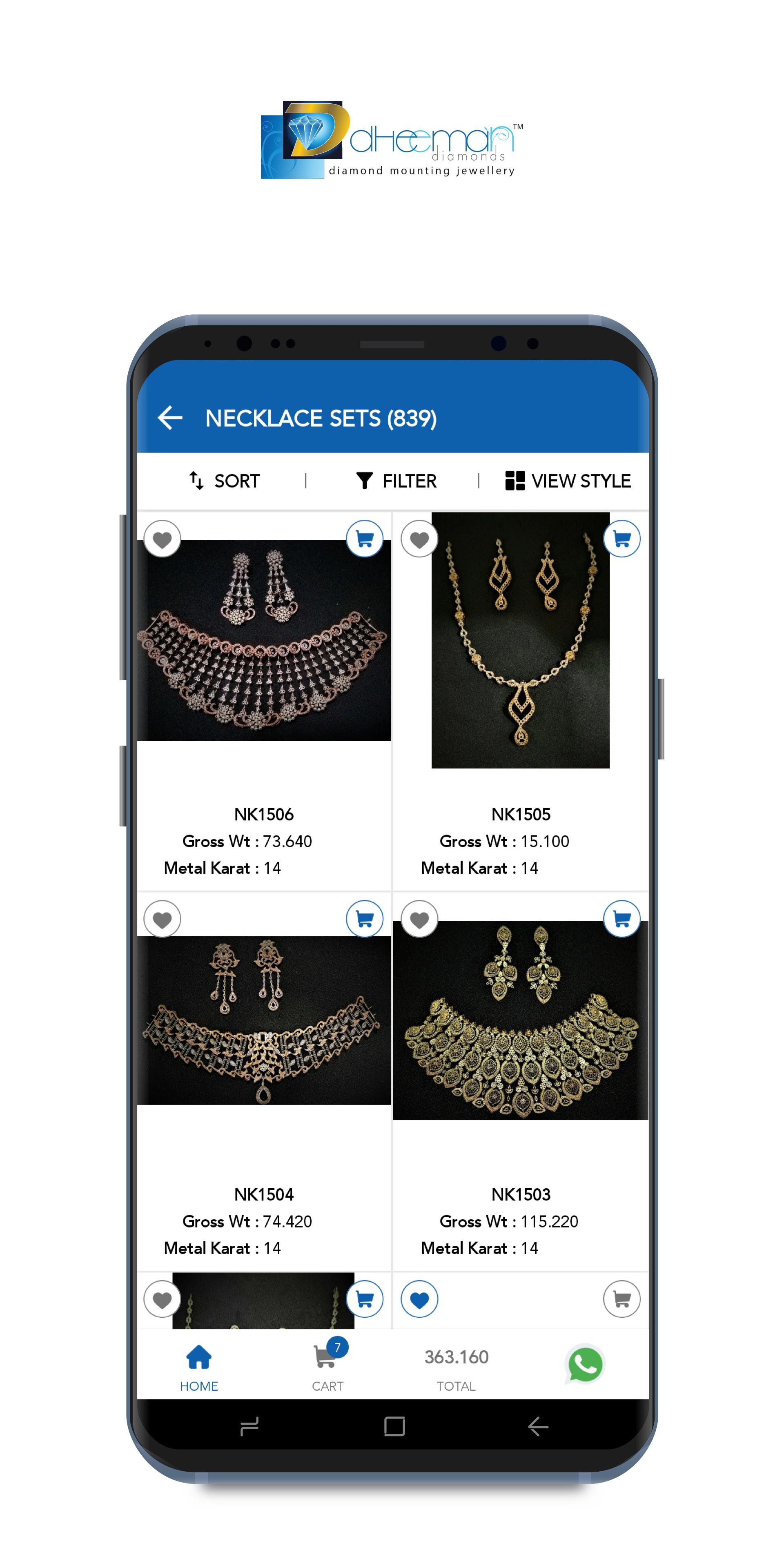Add NK1503 to cart
This screenshot has height=1568, width=784.
tap(621, 918)
